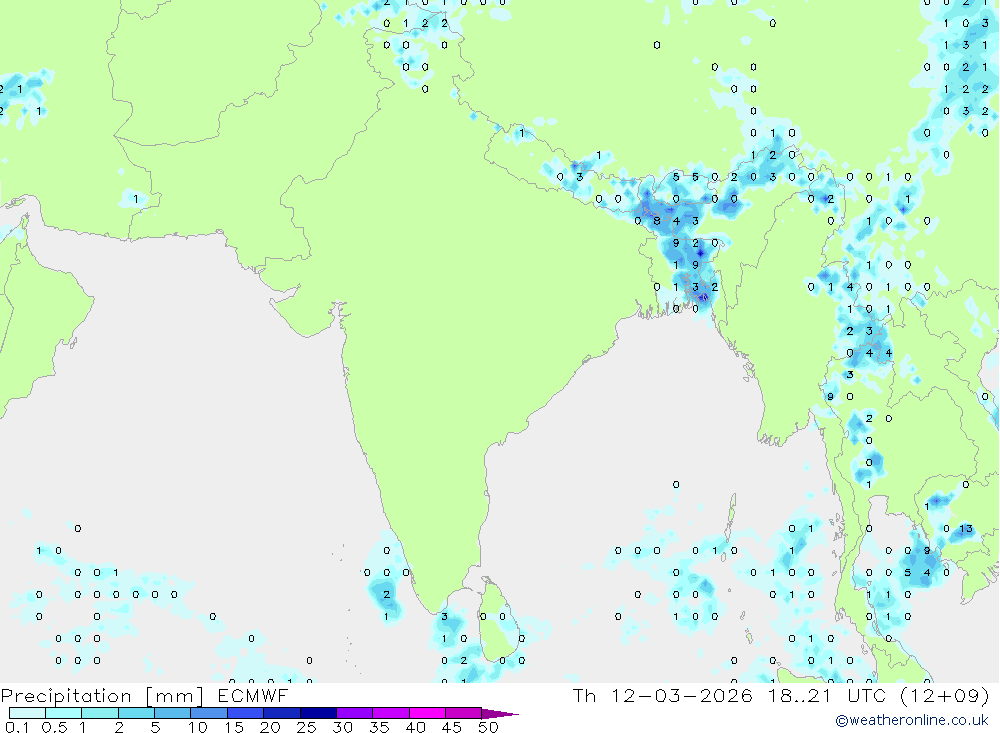Viewport: 1000px width, 733px height.
Task: Click the 45–50 mm legend color box
Action: pos(464,713)
